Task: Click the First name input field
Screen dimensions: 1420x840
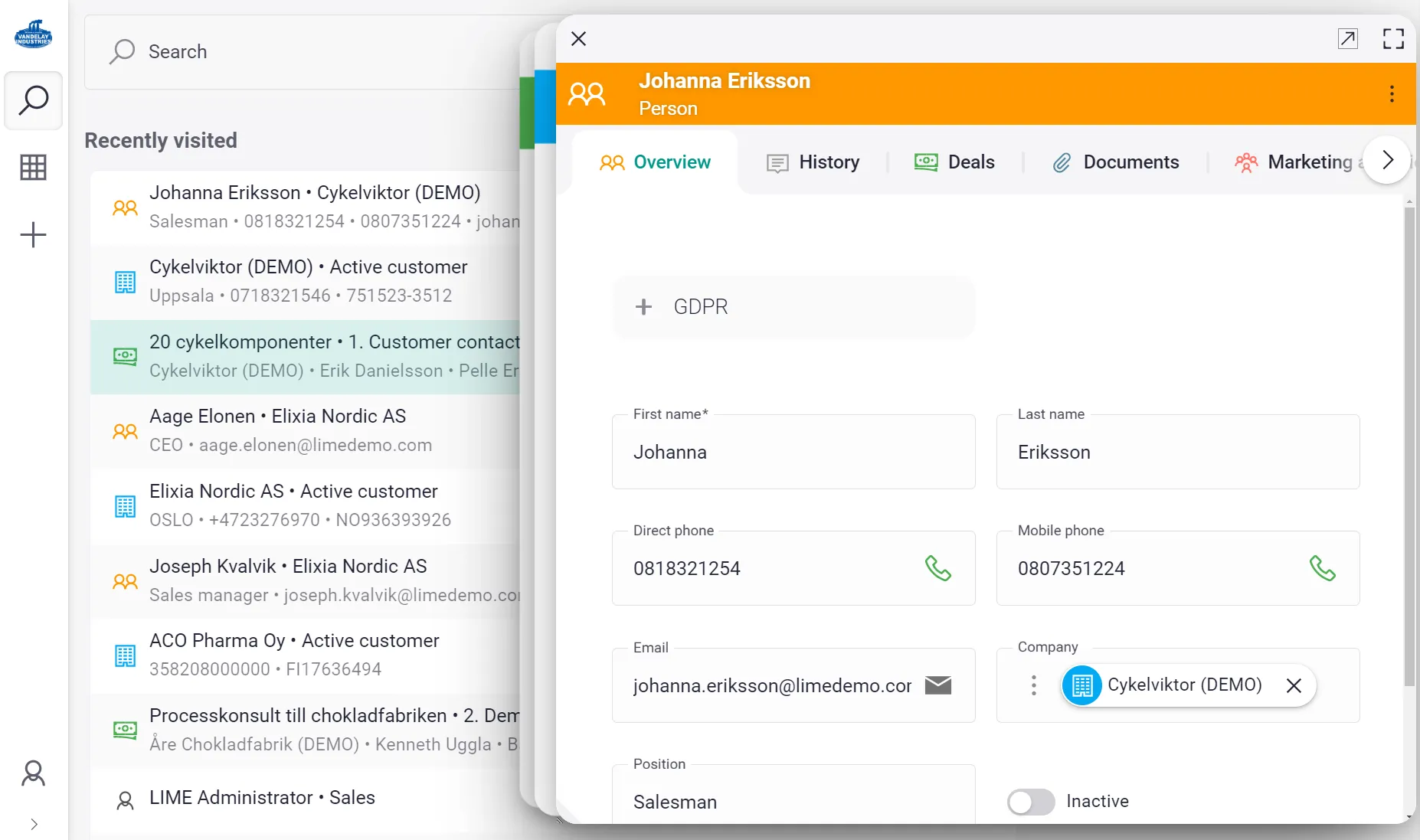Action: tap(793, 453)
